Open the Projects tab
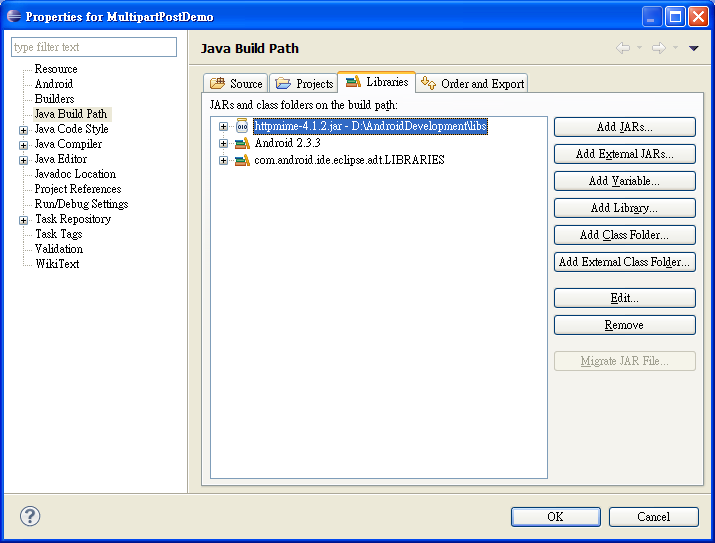This screenshot has width=715, height=543. tap(304, 83)
